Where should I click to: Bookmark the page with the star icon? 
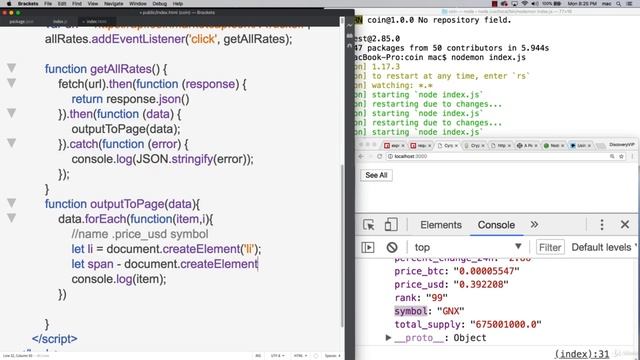(621, 156)
